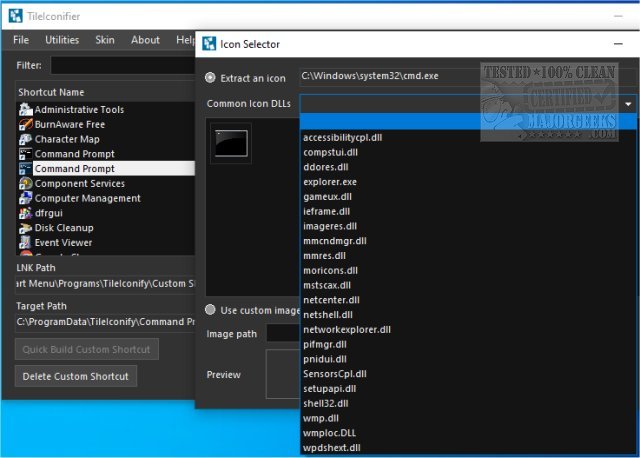Pick wmp.dll in the dropdown list
The height and width of the screenshot is (458, 640).
[x=469, y=418]
